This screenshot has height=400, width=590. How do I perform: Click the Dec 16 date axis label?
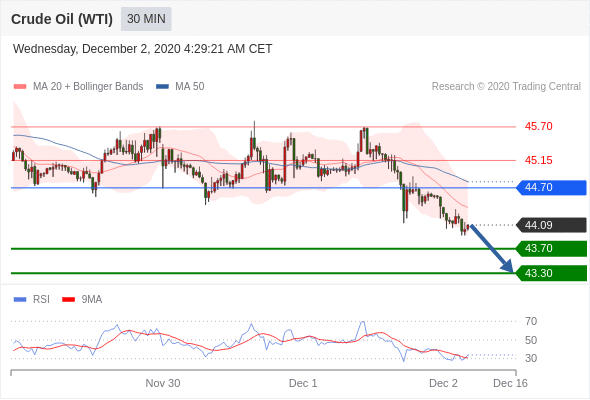pos(510,383)
